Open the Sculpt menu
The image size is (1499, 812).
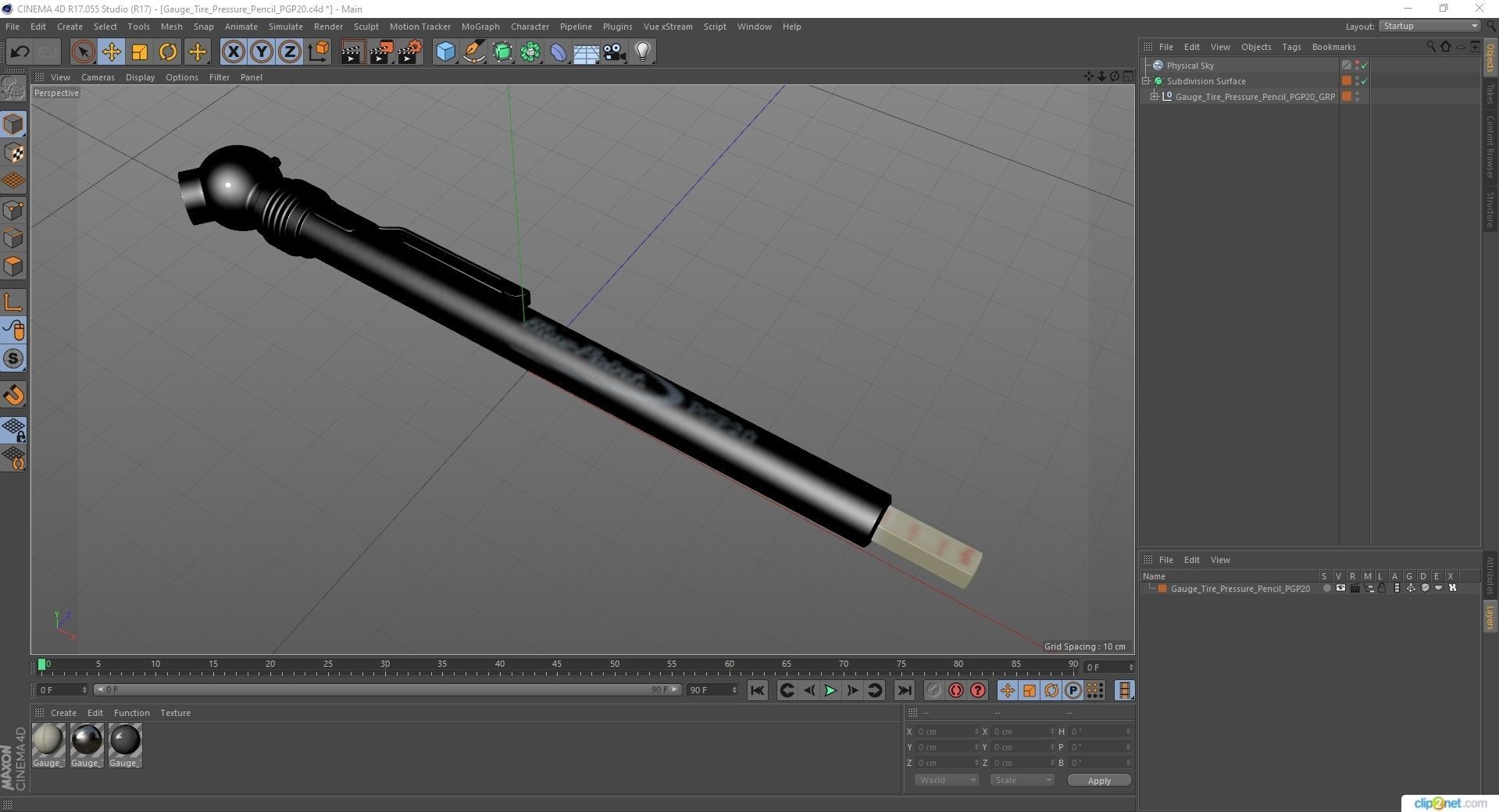point(366,27)
